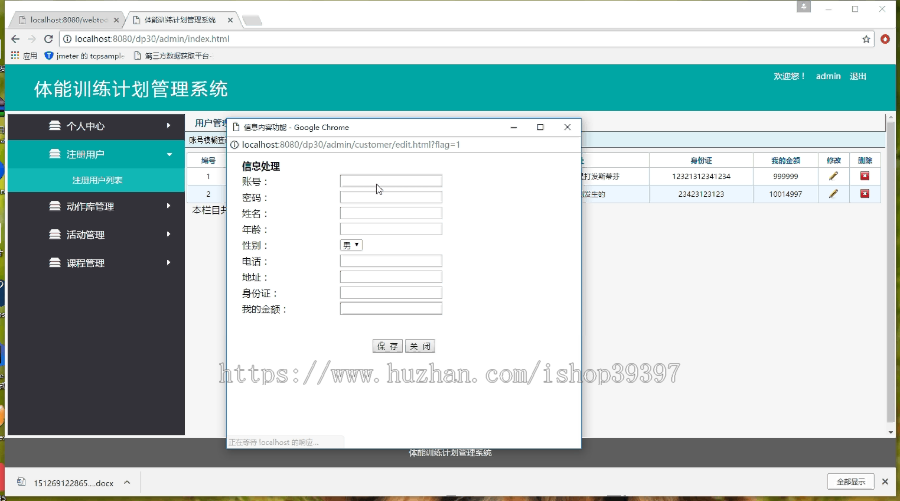The height and width of the screenshot is (501, 900).
Task: Expand the 课程管理 menu arrow
Action: coord(168,262)
